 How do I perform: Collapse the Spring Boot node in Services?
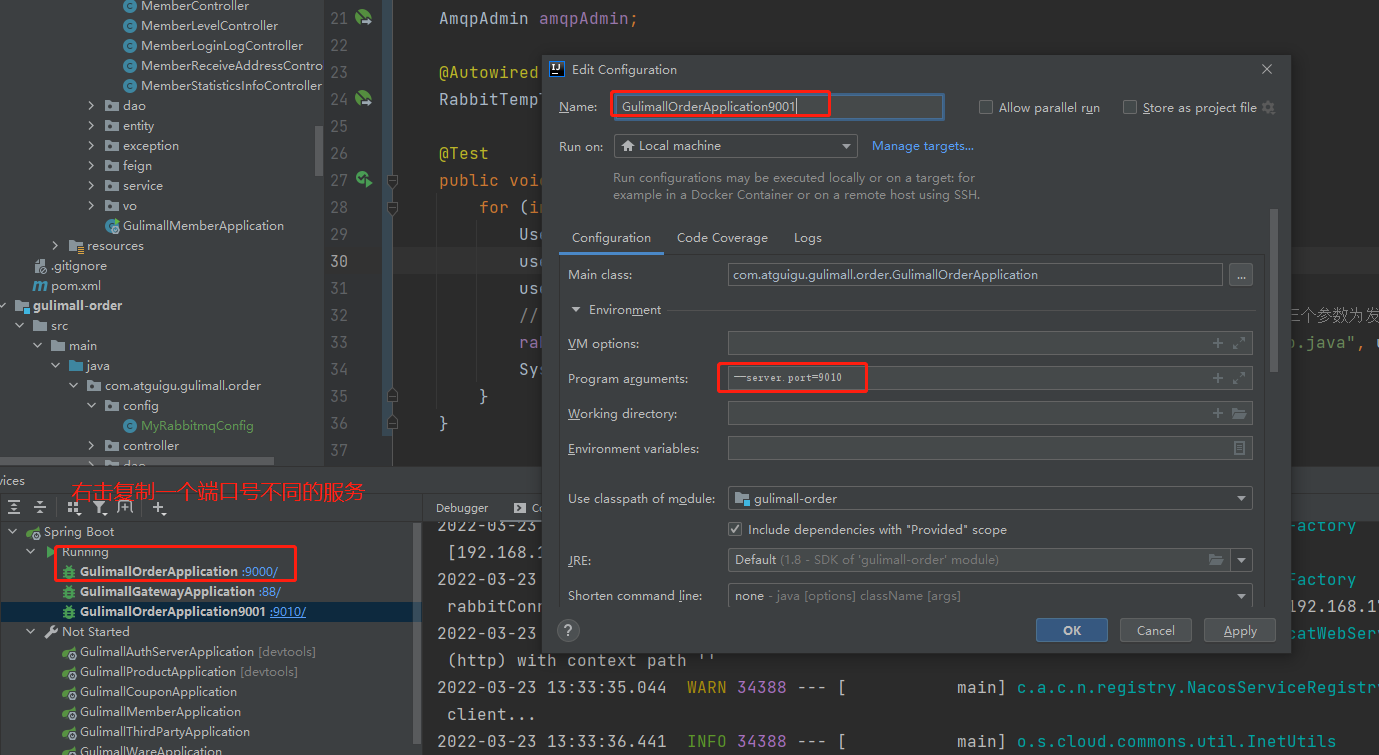[13, 532]
